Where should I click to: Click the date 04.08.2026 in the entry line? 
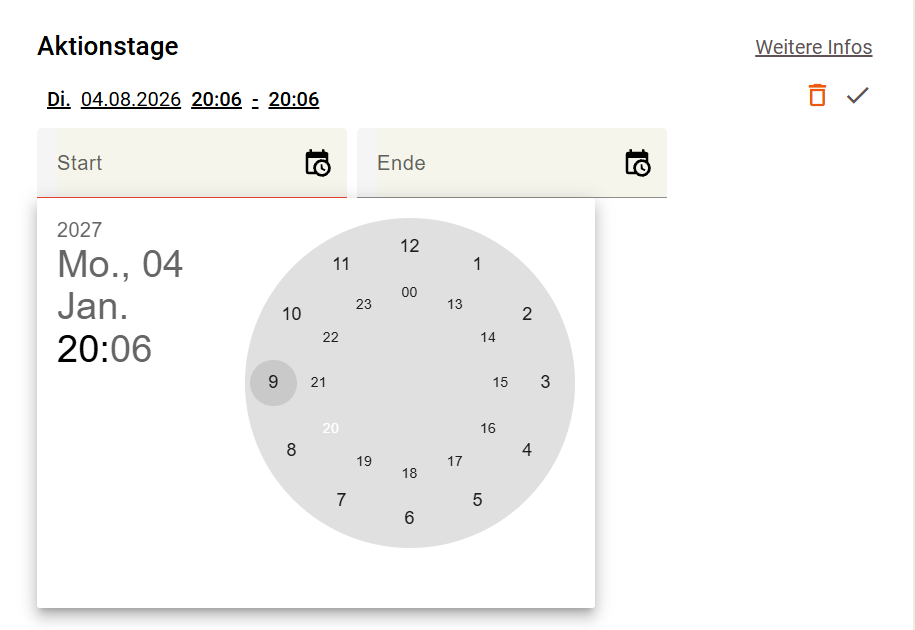(x=131, y=100)
